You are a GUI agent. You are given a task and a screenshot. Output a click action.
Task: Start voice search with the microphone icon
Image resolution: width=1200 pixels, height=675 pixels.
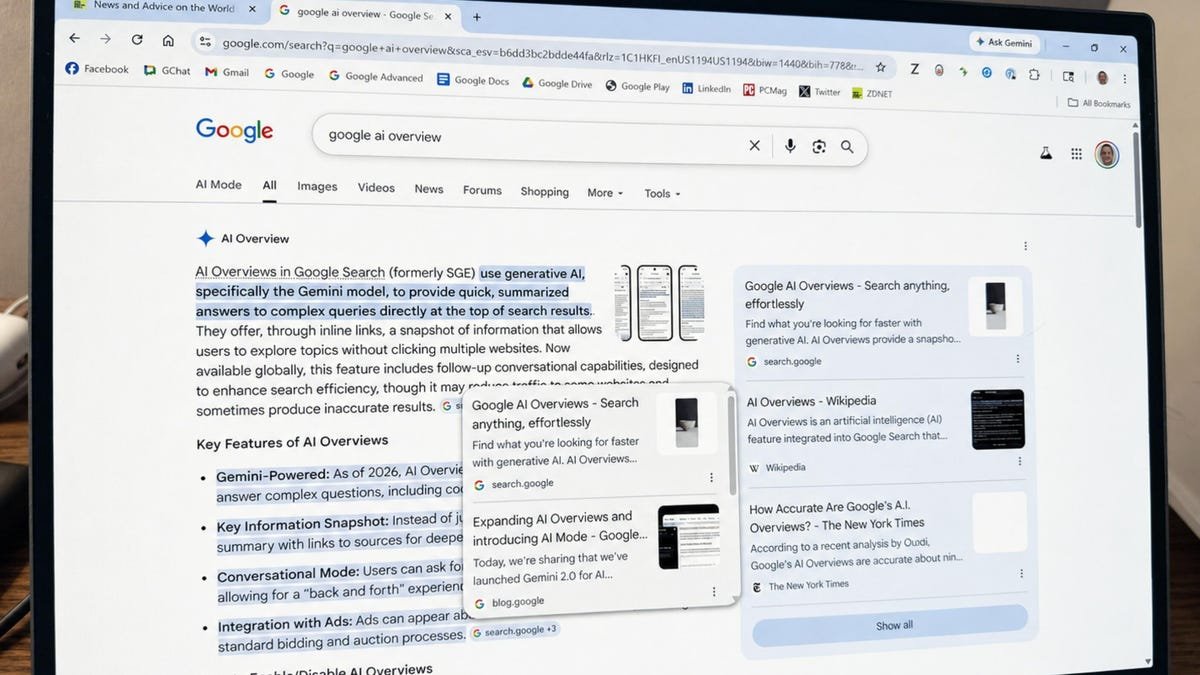[790, 146]
